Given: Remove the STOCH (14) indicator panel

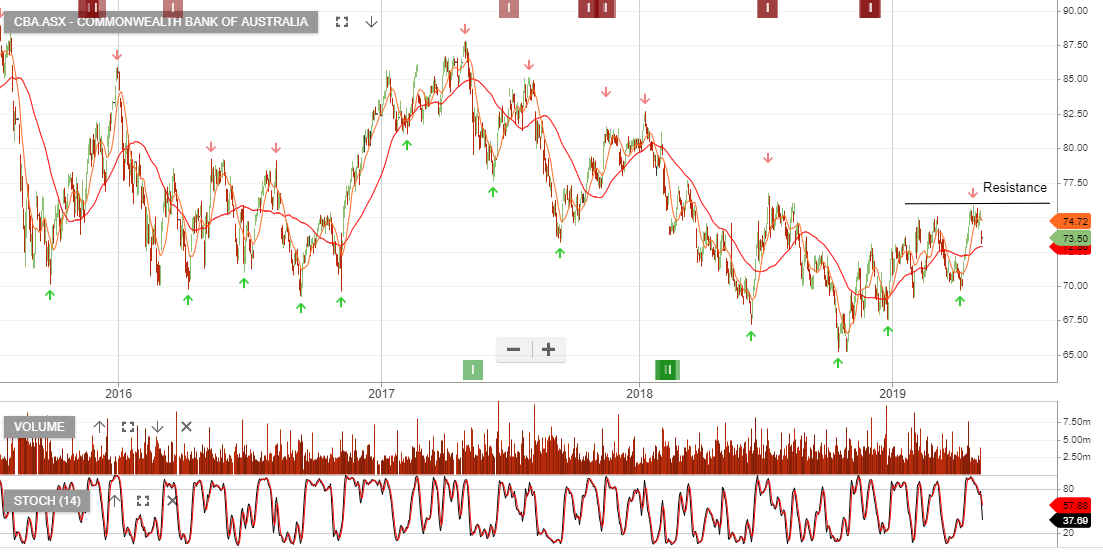Looking at the screenshot, I should pyautogui.click(x=172, y=500).
